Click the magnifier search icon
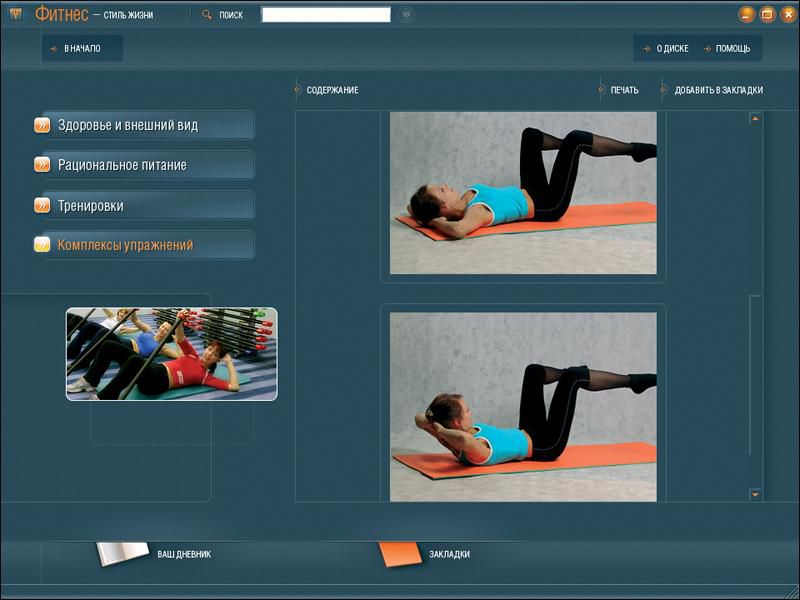This screenshot has width=800, height=600. tap(207, 15)
